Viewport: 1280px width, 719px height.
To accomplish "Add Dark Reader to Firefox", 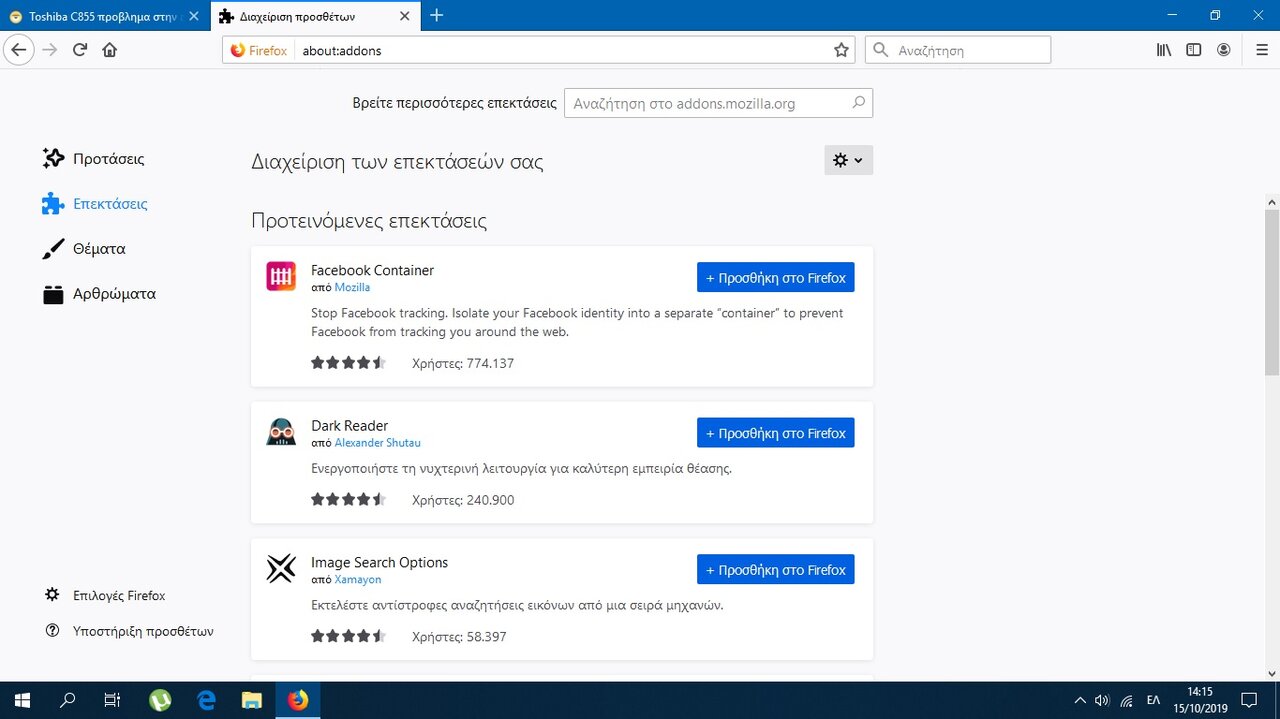I will click(776, 433).
